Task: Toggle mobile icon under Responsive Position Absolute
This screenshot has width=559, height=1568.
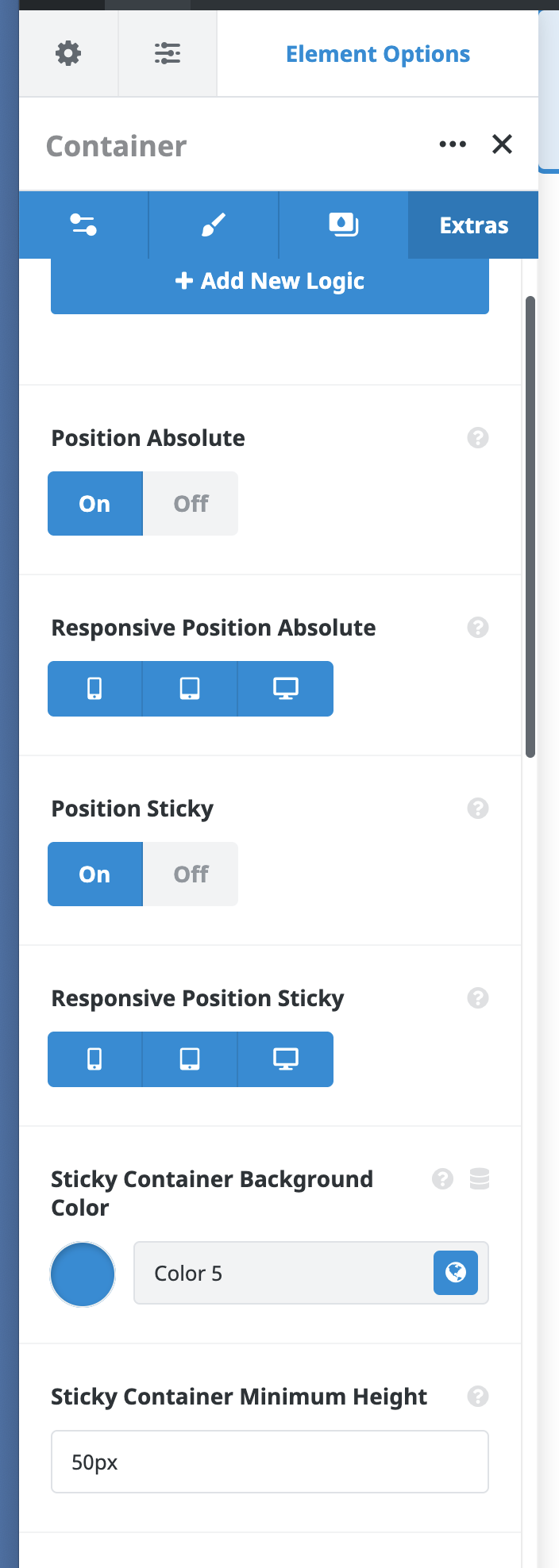Action: tap(94, 689)
